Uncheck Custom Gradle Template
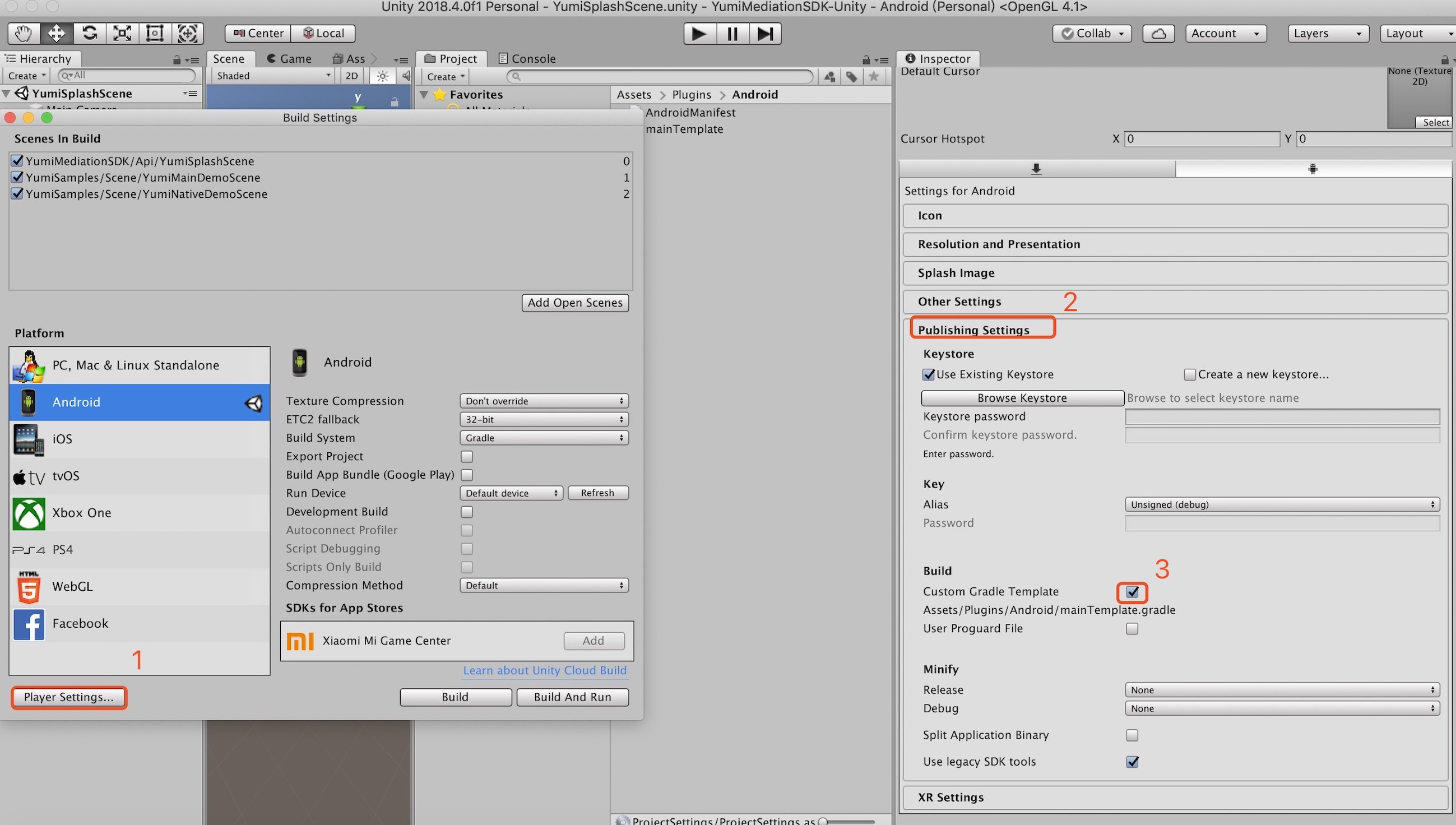Screen dimensions: 1456x825 [x=1132, y=592]
